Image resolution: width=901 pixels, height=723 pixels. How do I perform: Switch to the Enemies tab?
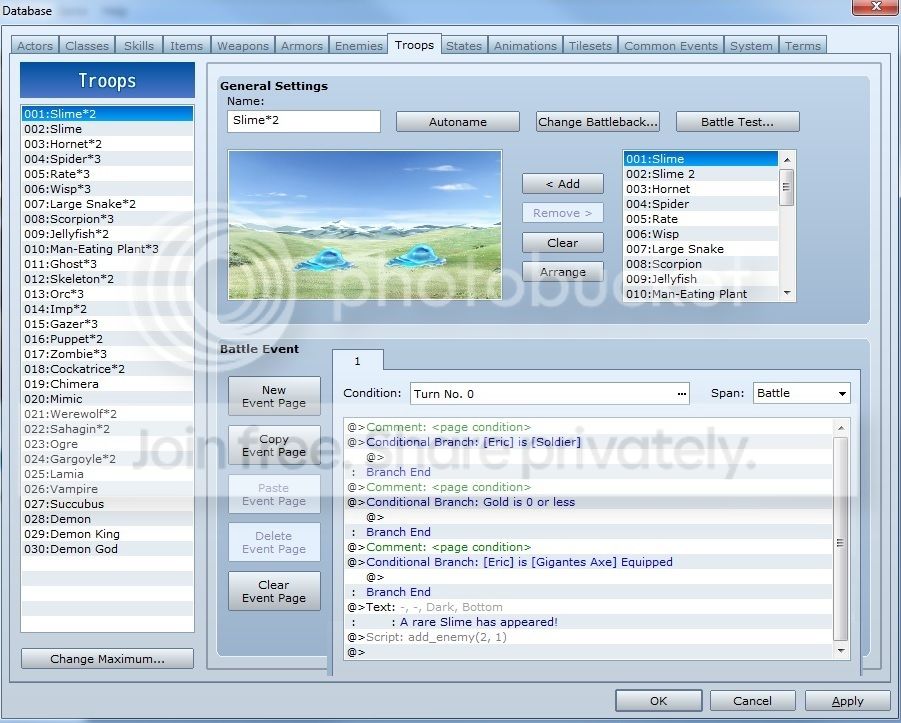tap(359, 46)
